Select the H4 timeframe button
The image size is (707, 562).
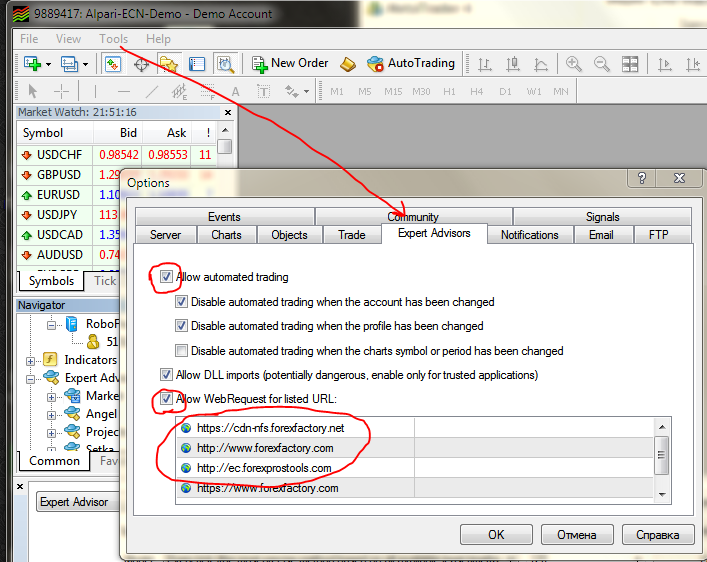[477, 92]
